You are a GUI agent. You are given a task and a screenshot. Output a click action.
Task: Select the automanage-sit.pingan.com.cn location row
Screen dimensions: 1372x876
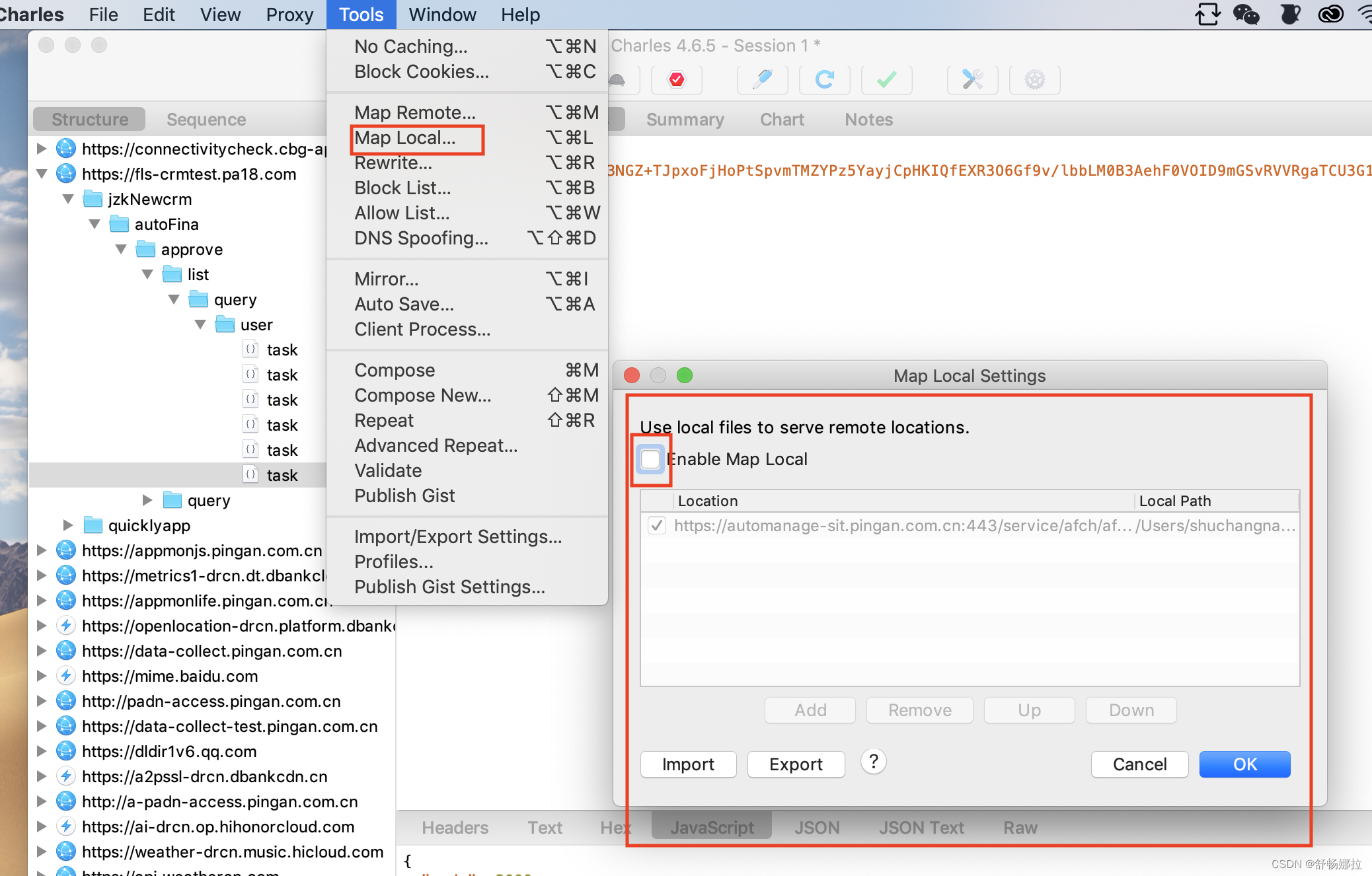click(x=970, y=526)
